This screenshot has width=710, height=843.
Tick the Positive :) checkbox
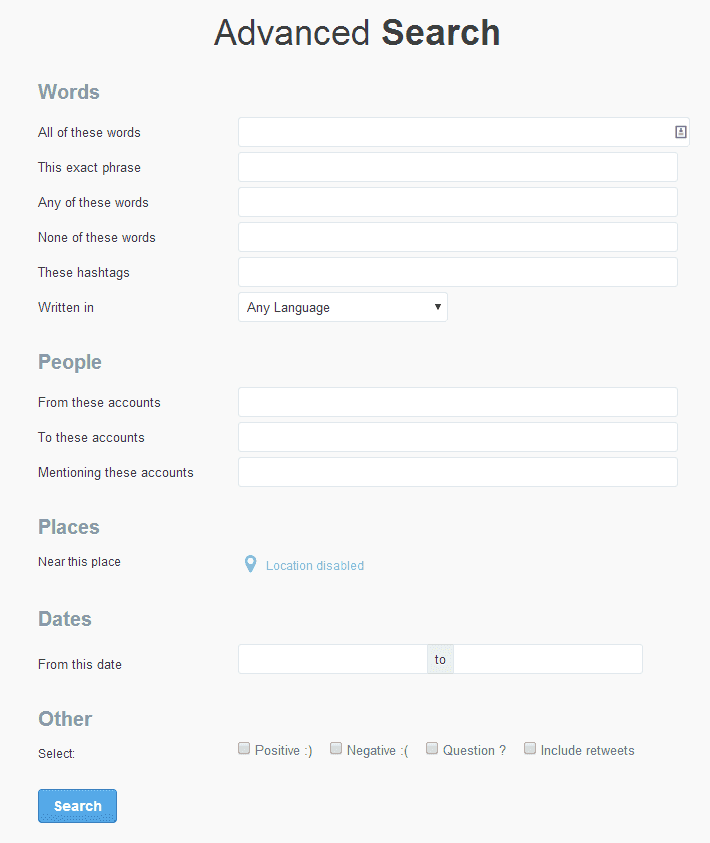coord(244,748)
